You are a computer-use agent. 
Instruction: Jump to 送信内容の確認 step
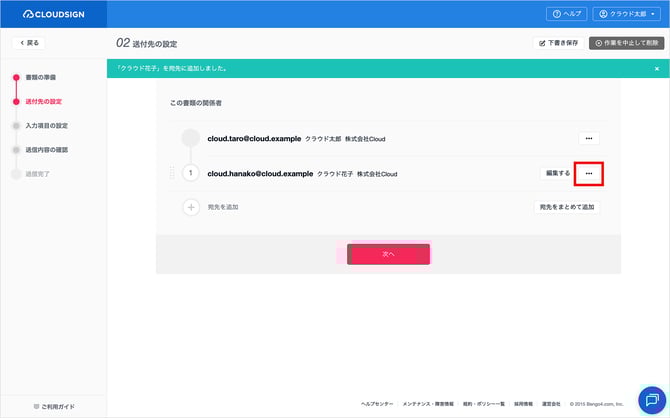[x=46, y=150]
